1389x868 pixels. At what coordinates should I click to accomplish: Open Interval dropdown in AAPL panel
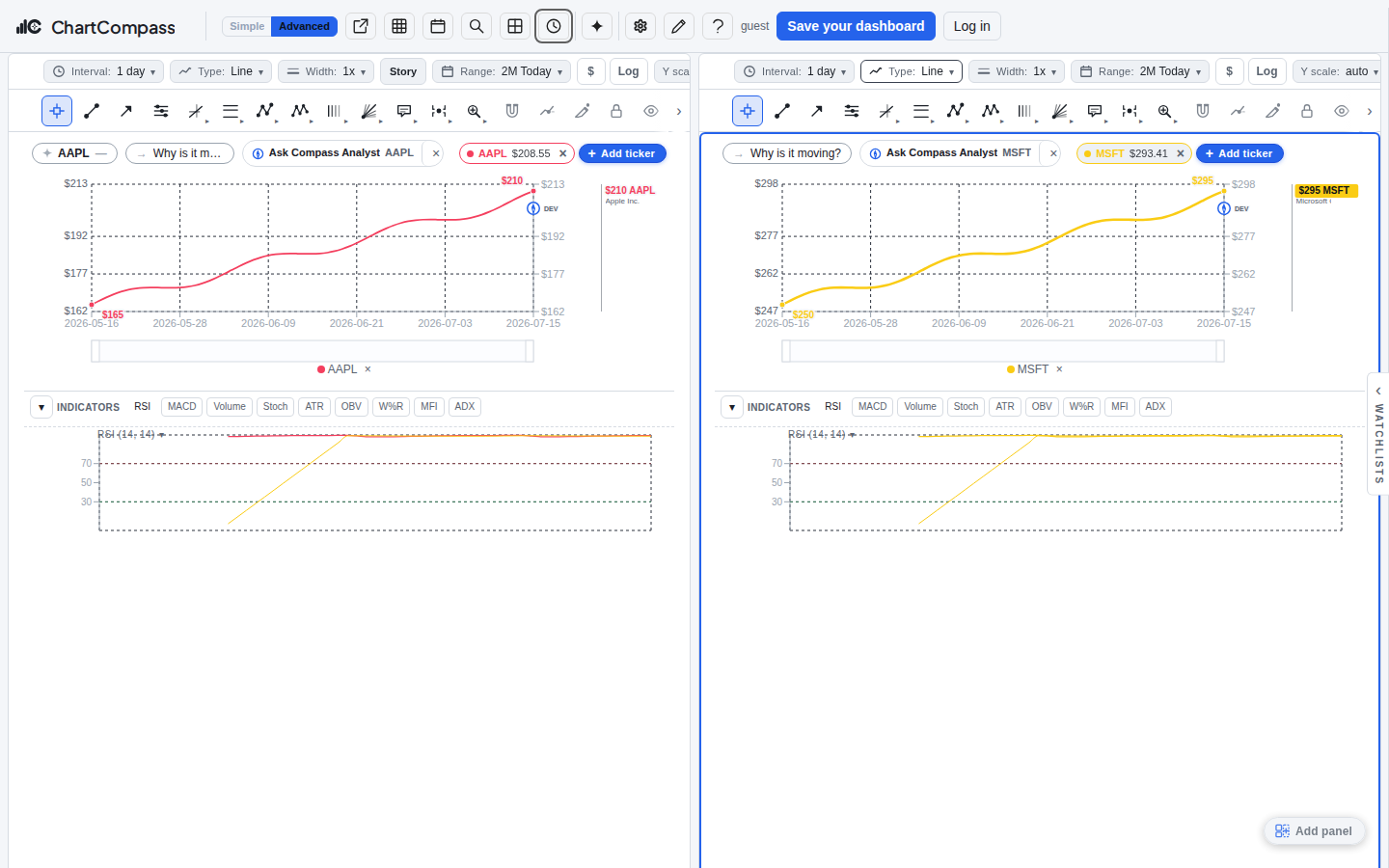click(103, 71)
